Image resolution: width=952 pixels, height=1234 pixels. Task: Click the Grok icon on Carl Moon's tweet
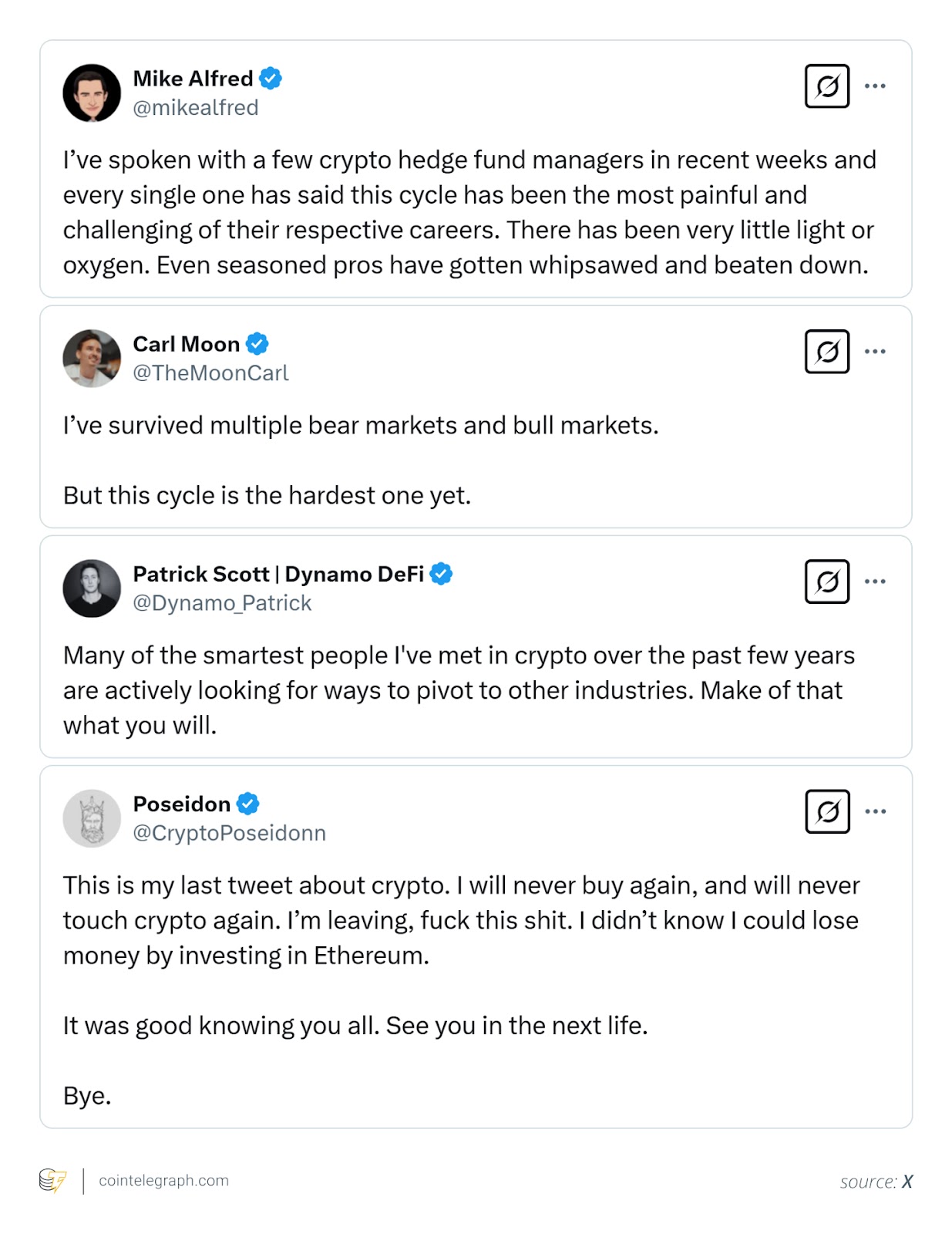point(826,352)
